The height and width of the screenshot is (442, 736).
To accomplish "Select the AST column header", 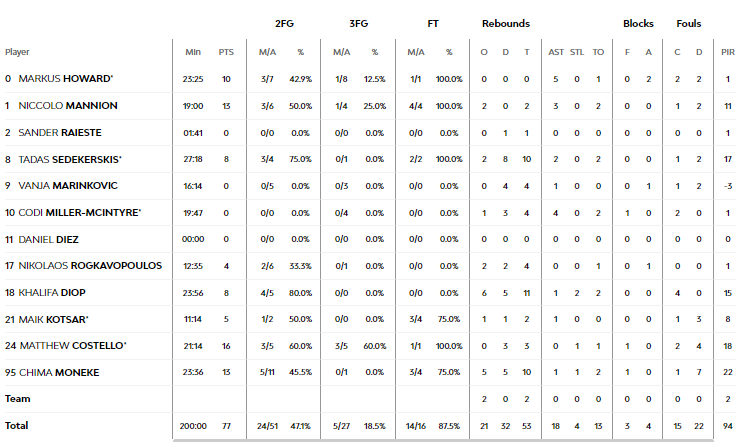I will [556, 52].
